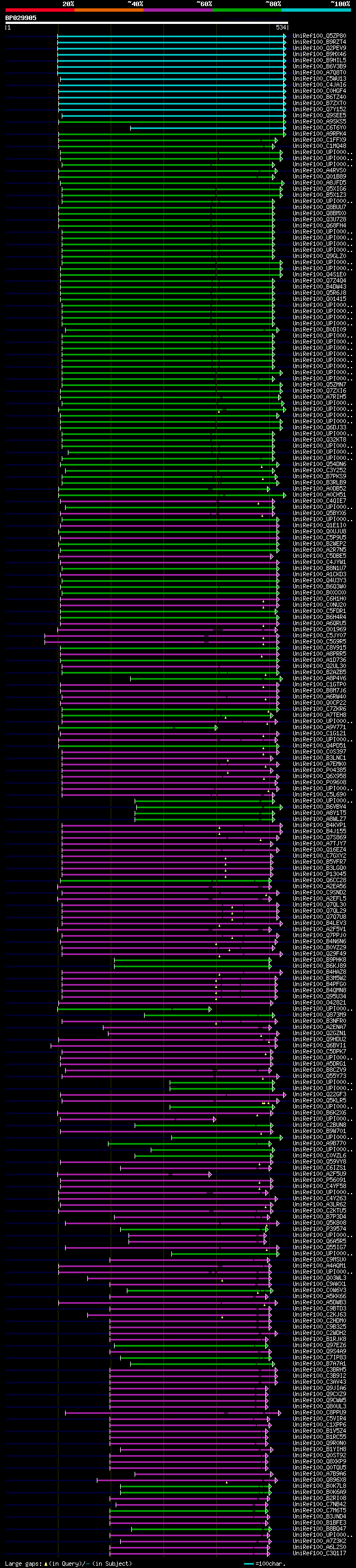Select the UniRef100_Q7Y152 label
This screenshot has width=356, height=1568.
point(319,110)
